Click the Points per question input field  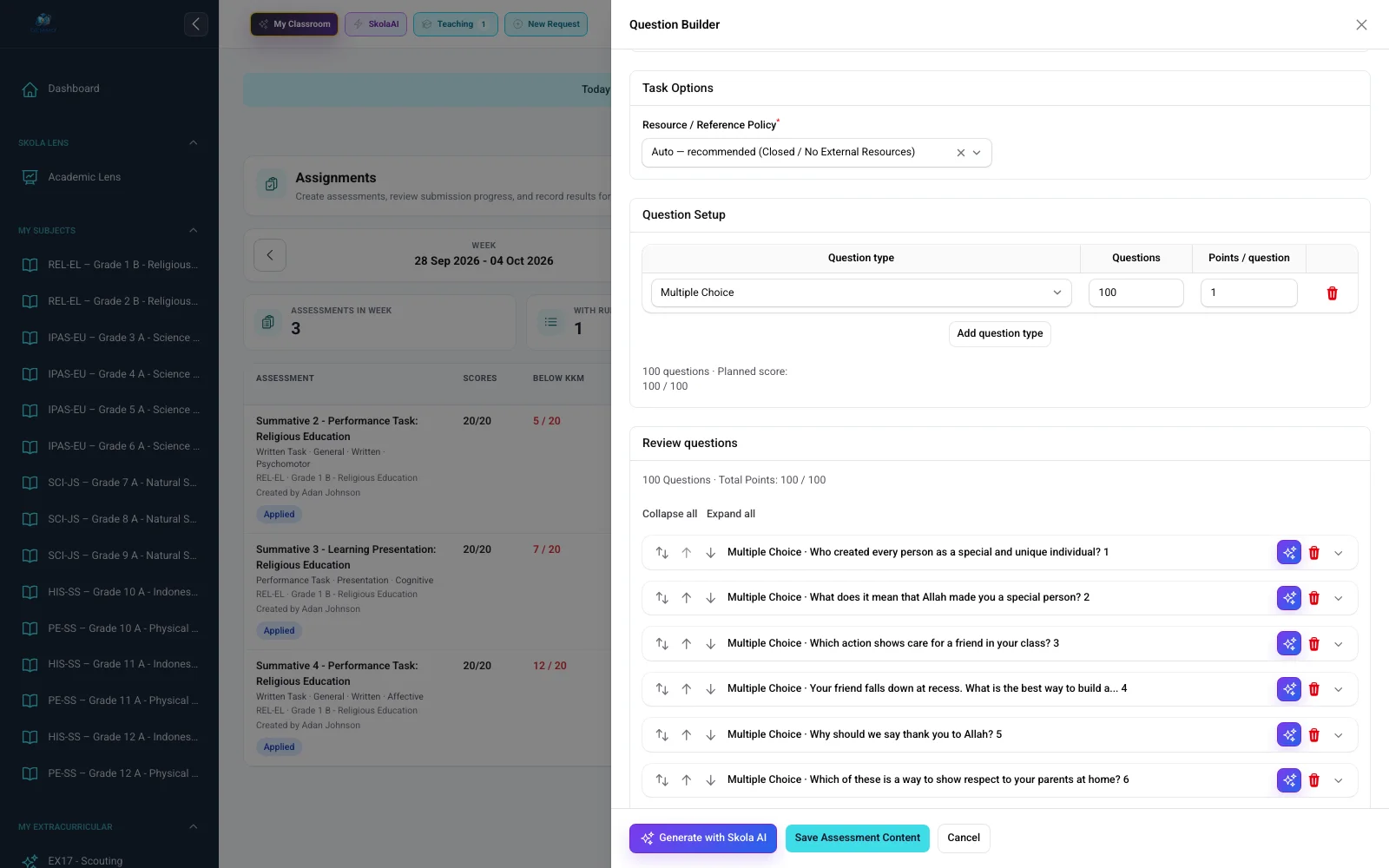click(1249, 293)
